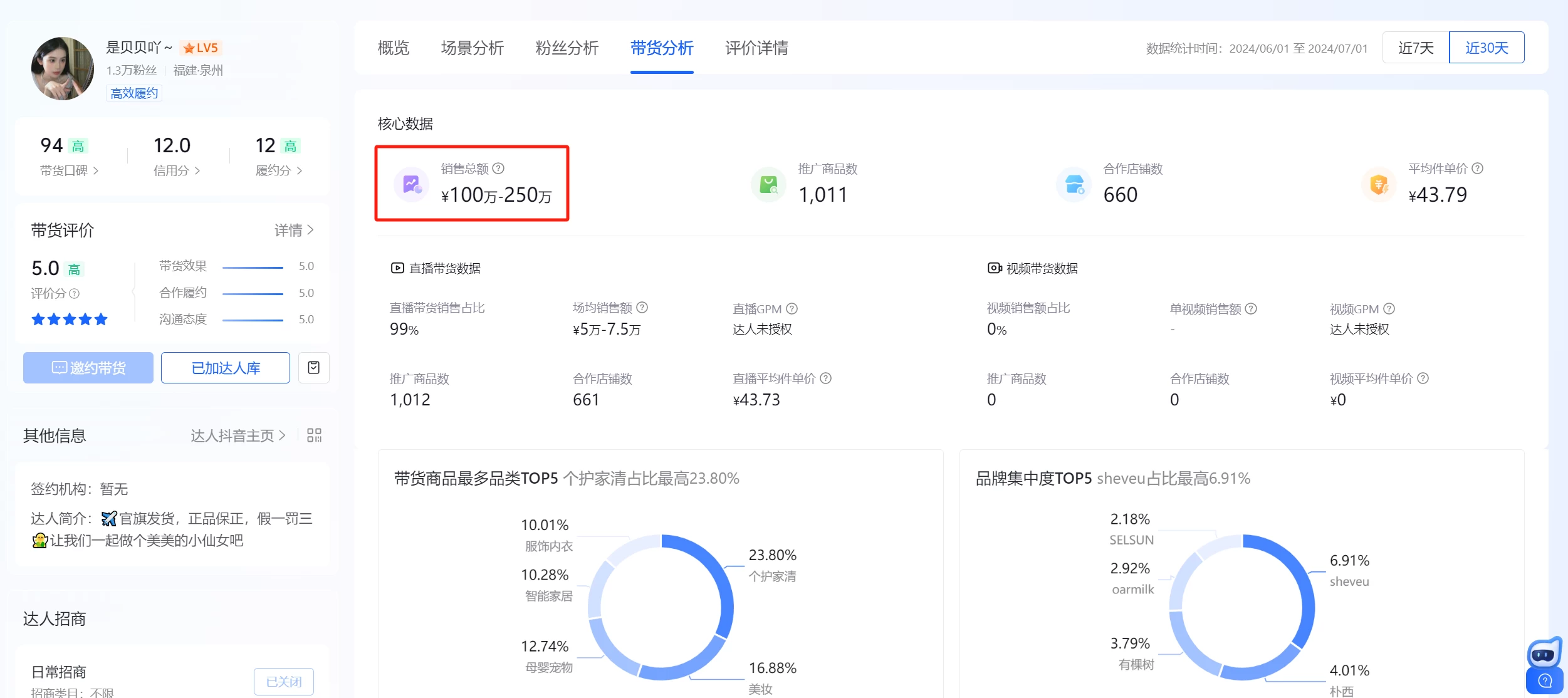Open the 评价详情 tab
This screenshot has height=698, width=1568.
[756, 48]
